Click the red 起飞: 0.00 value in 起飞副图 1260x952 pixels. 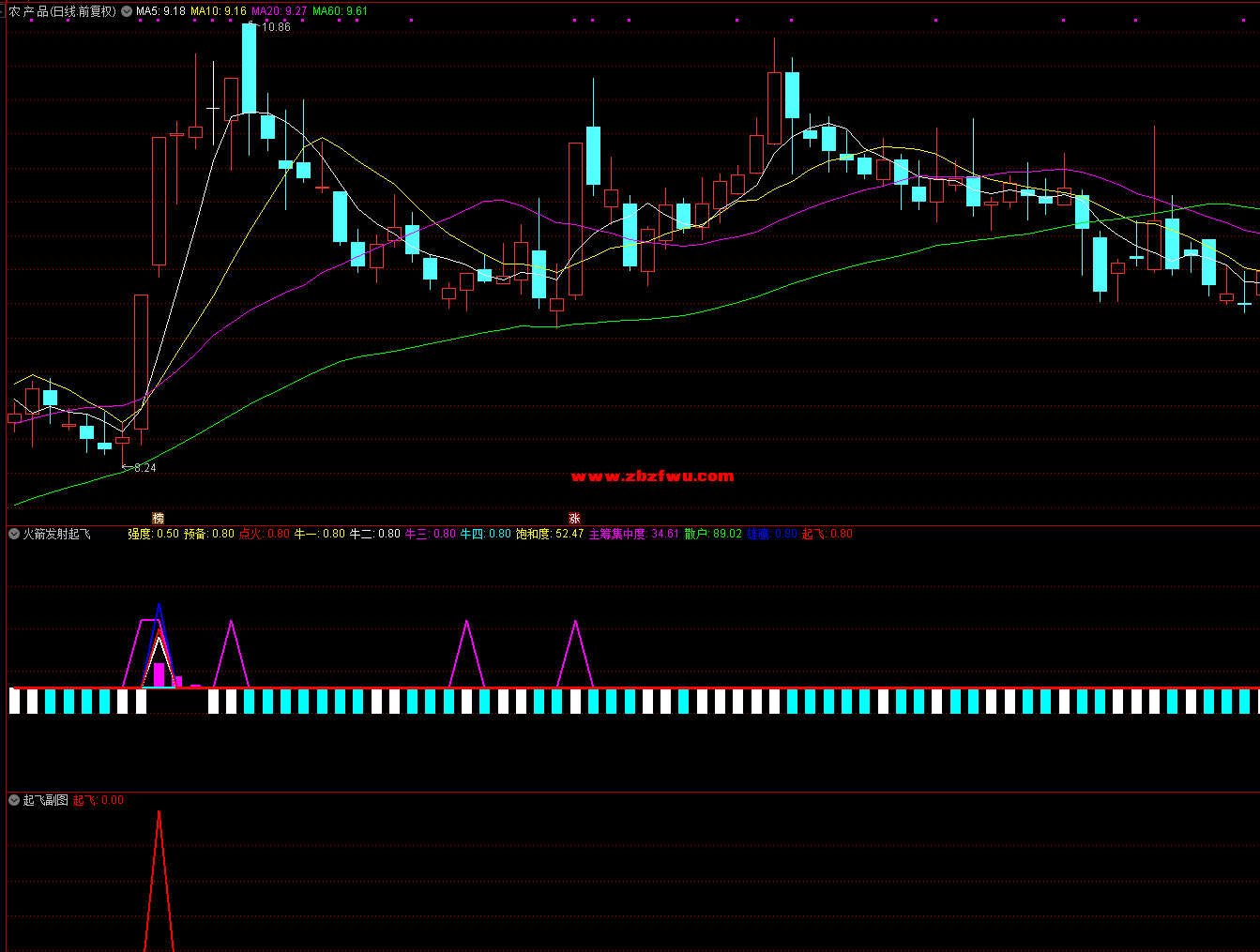(x=99, y=800)
